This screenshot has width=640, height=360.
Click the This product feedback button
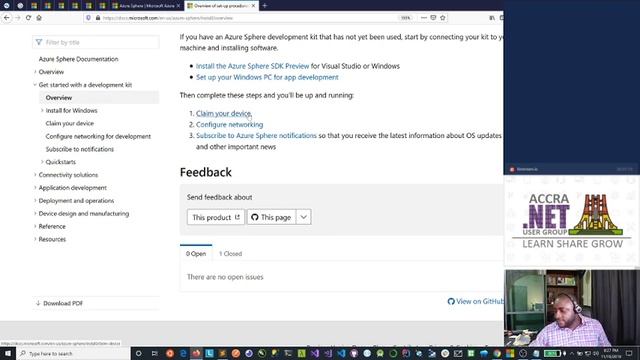point(216,217)
